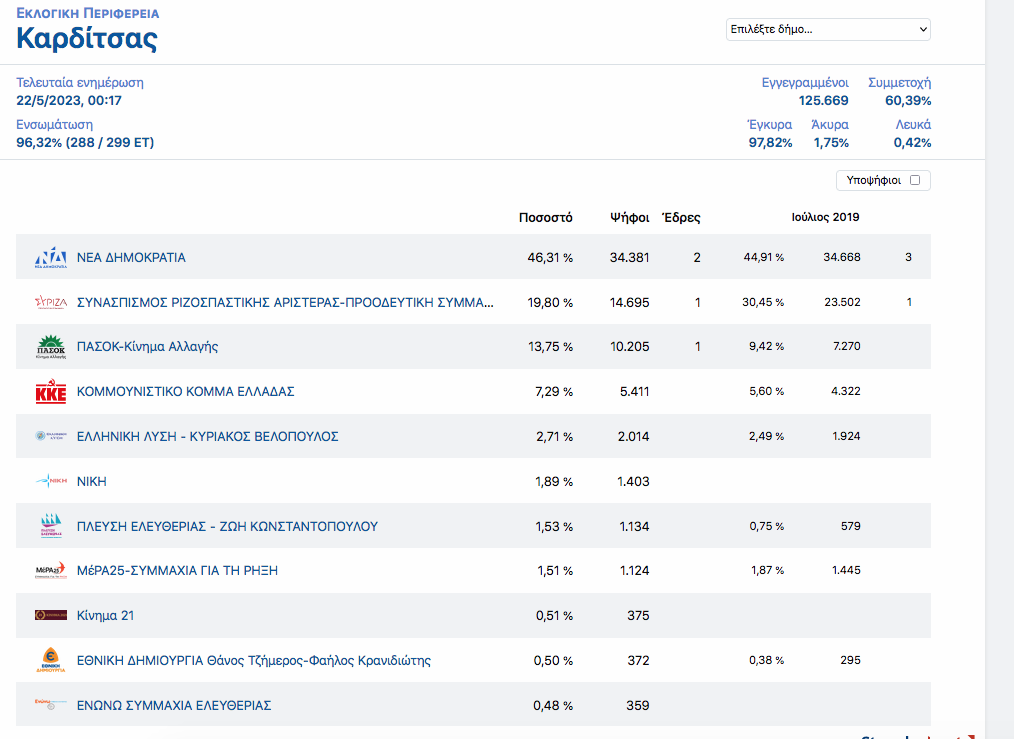Click the ΝΙΚΗ party logo
The height and width of the screenshot is (739, 1014).
(x=50, y=481)
